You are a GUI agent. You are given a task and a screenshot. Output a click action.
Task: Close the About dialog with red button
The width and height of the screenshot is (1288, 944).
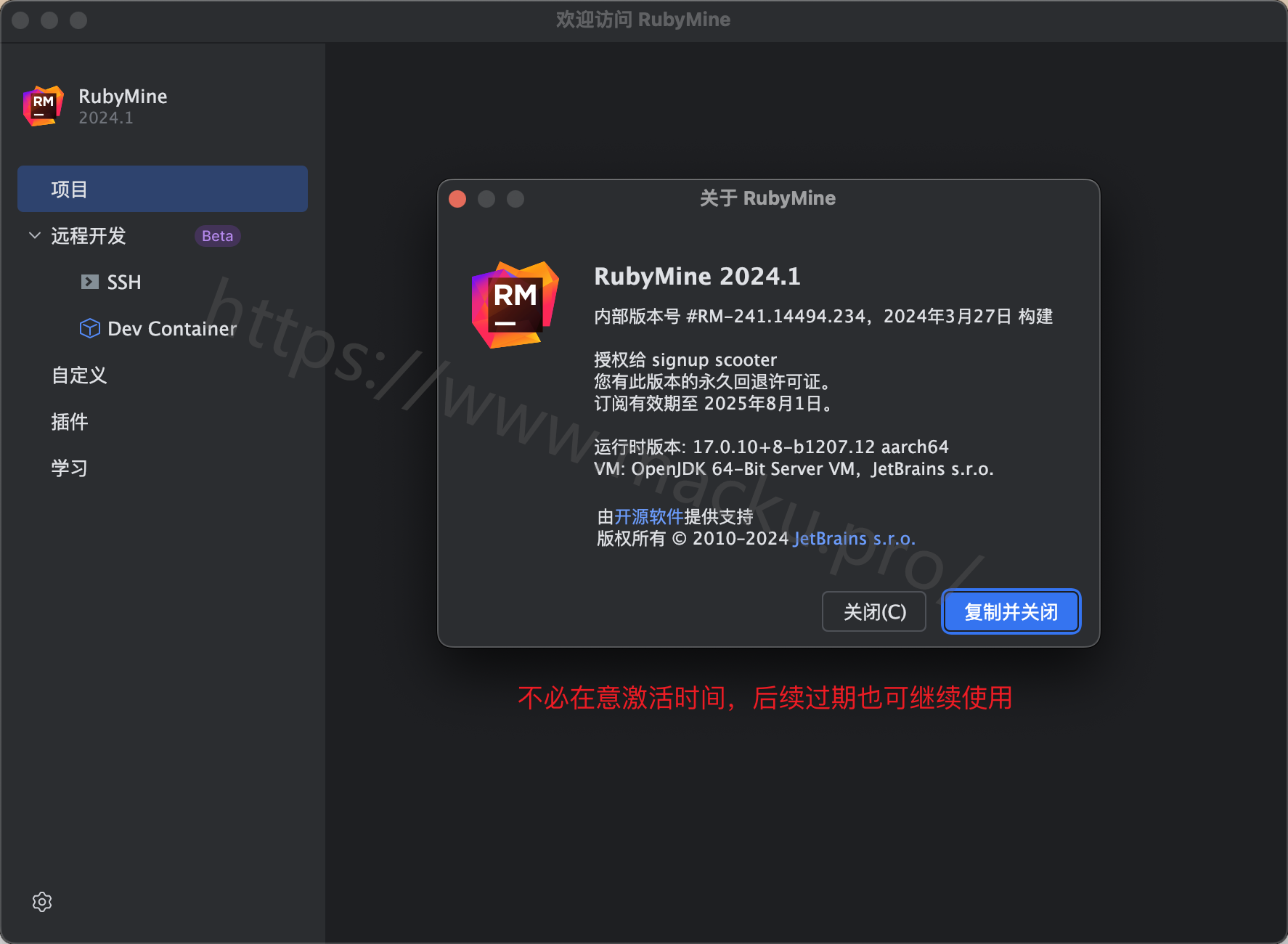457,199
